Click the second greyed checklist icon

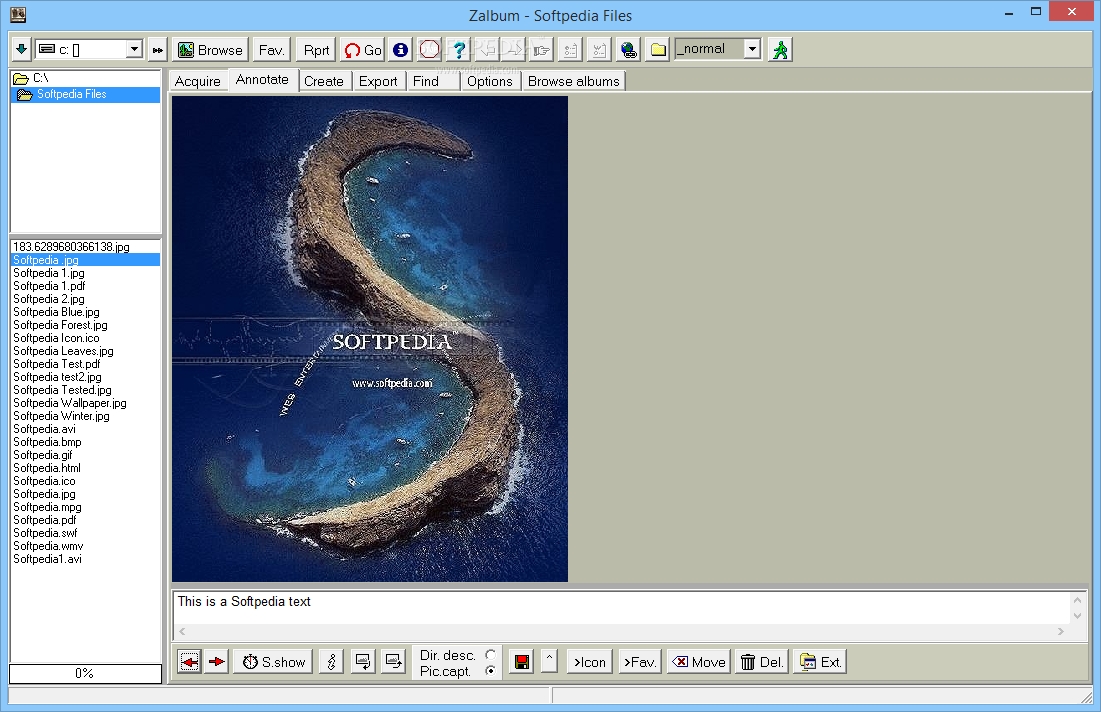tap(599, 50)
